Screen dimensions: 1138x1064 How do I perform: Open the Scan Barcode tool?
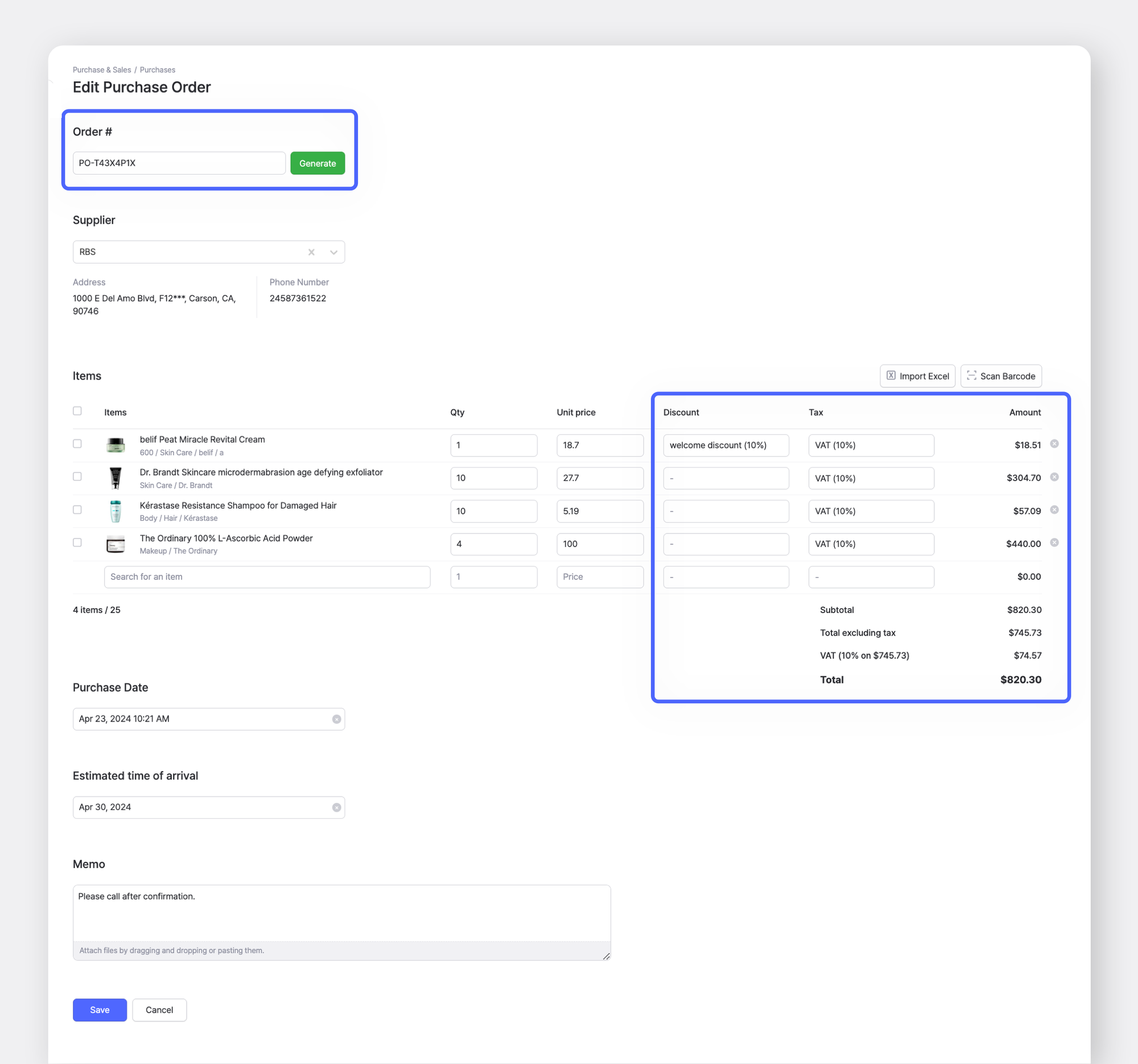coord(1001,376)
